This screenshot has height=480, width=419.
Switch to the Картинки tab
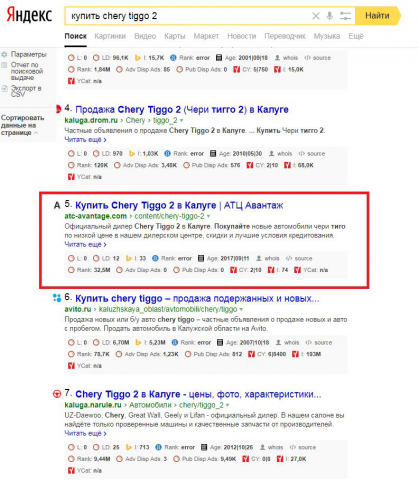[110, 36]
